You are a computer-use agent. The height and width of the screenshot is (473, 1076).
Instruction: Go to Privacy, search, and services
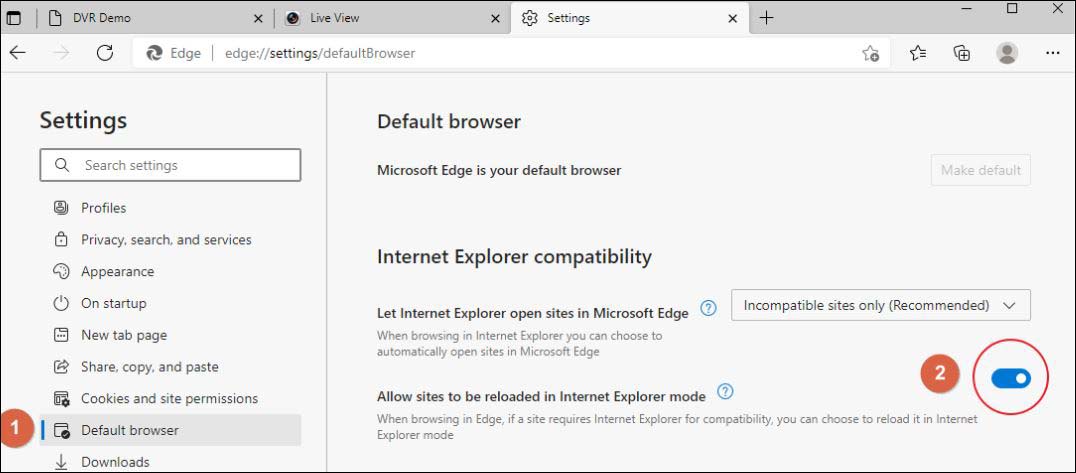click(x=165, y=240)
